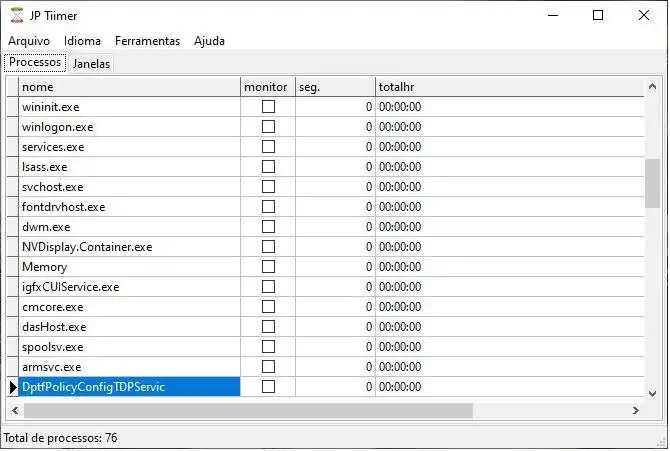Click the JP Tiimer hourglass title icon
The image size is (670, 451).
pos(17,15)
